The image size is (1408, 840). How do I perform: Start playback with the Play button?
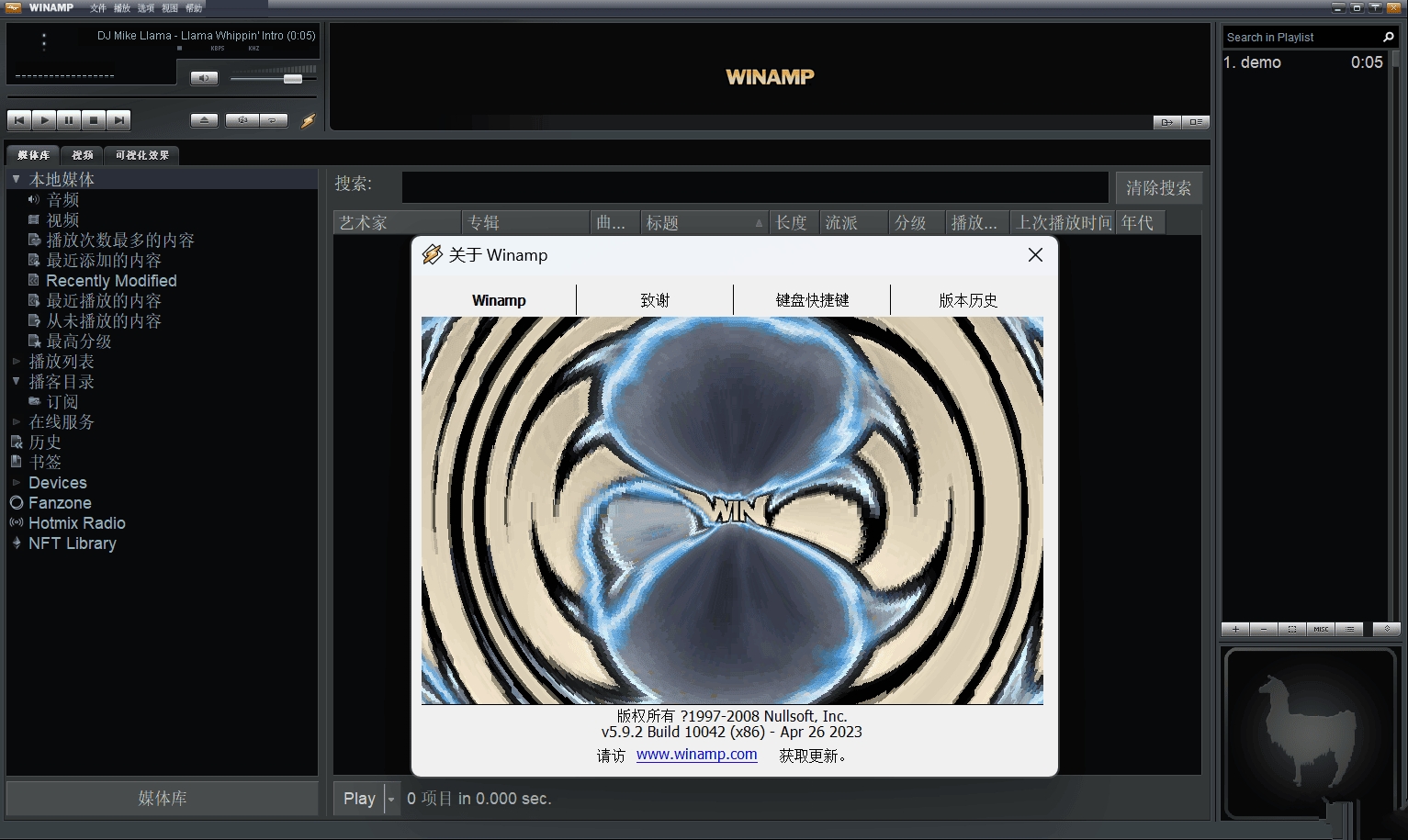(x=44, y=120)
